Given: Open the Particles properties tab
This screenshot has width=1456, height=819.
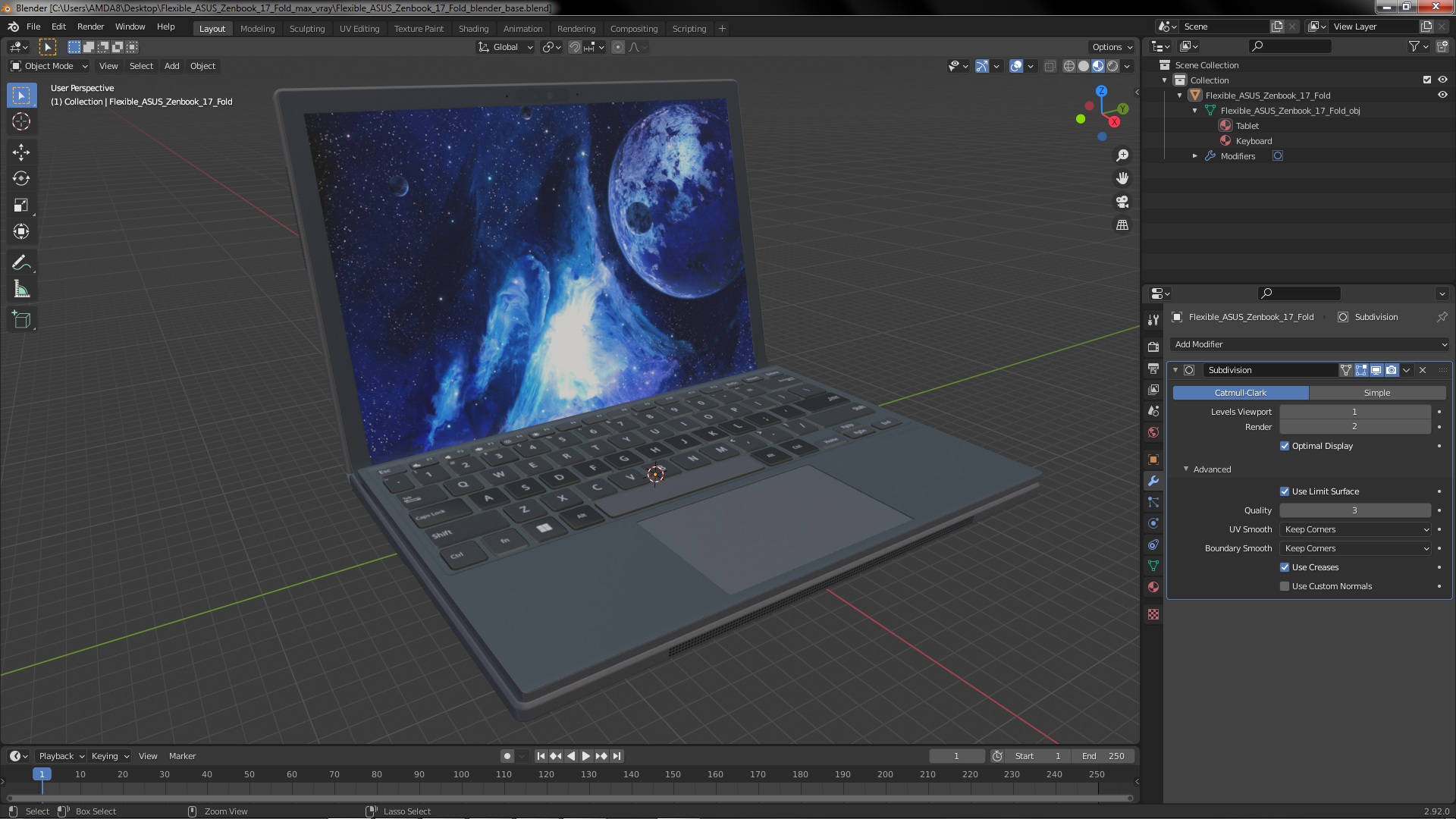Looking at the screenshot, I should 1153,502.
